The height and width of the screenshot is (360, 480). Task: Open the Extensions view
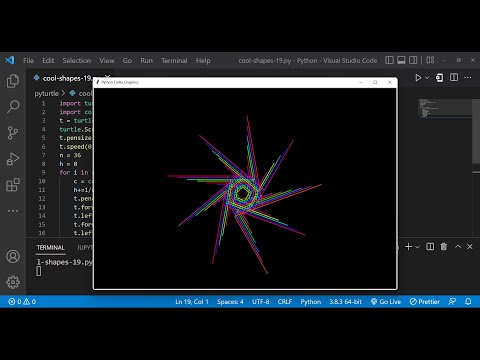click(13, 185)
